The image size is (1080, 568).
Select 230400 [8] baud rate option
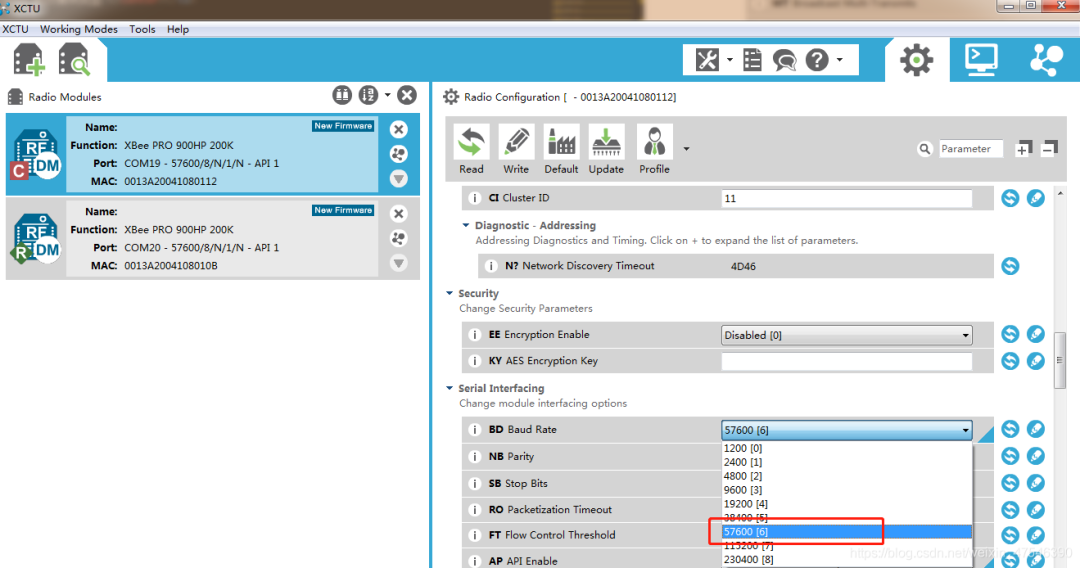(847, 560)
